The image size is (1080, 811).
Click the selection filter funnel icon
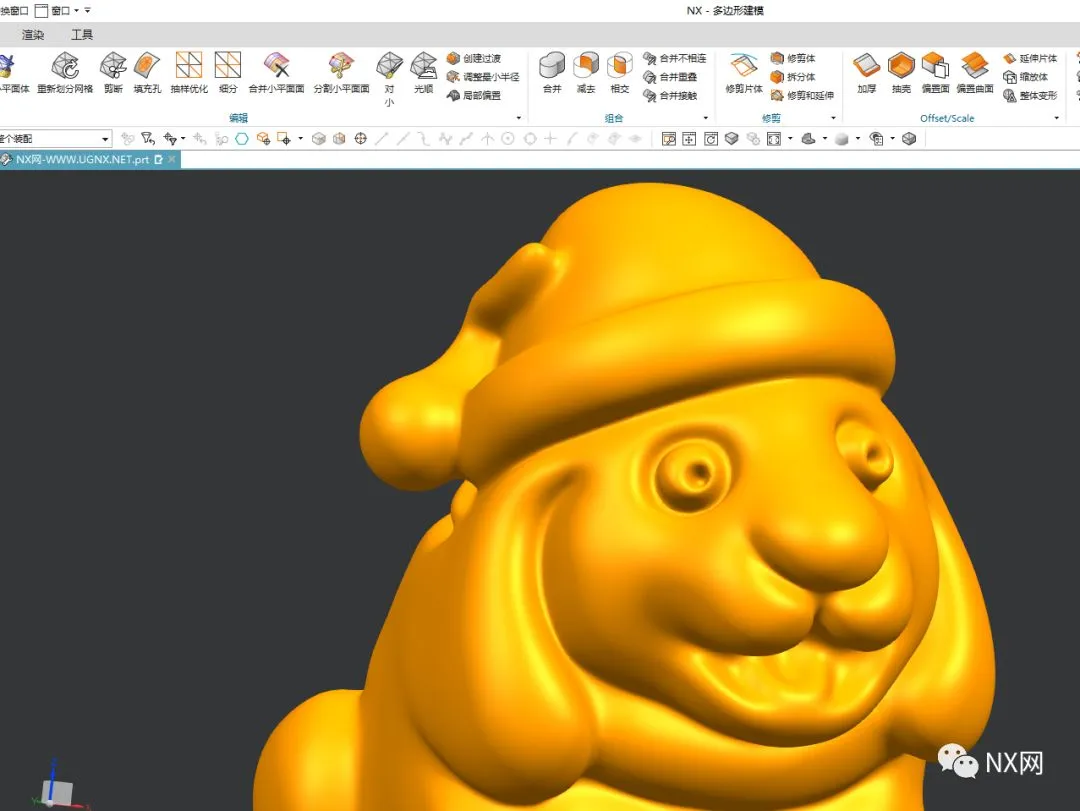(x=147, y=139)
